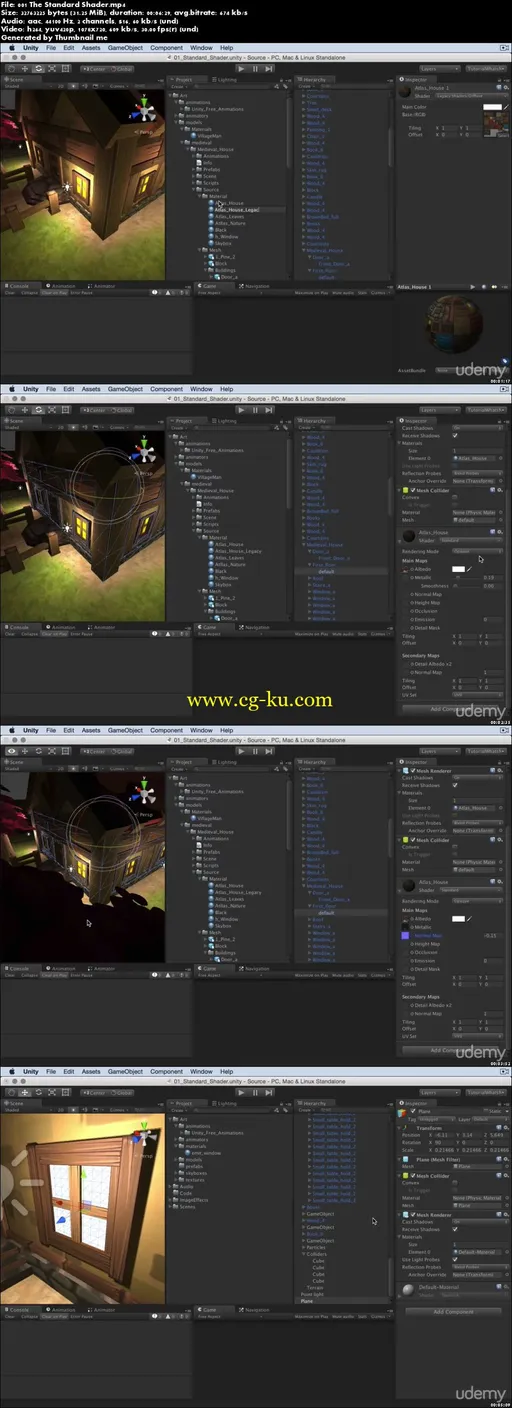512x1408 pixels.
Task: Click the Default-Material sphere icon in the bottom Inspector
Action: click(409, 1289)
